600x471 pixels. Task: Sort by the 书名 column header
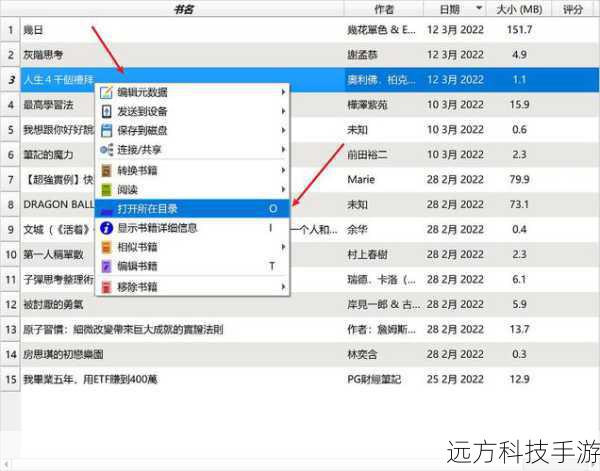(x=183, y=8)
